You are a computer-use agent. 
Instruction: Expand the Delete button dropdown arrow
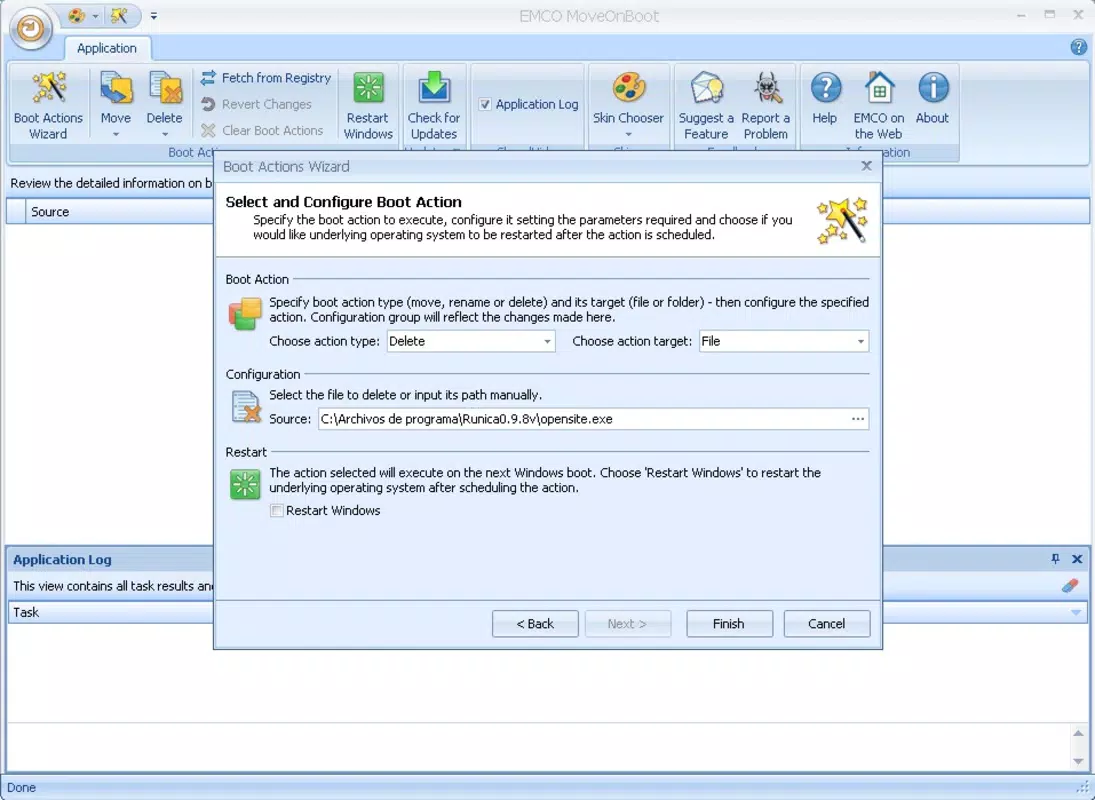click(x=165, y=134)
